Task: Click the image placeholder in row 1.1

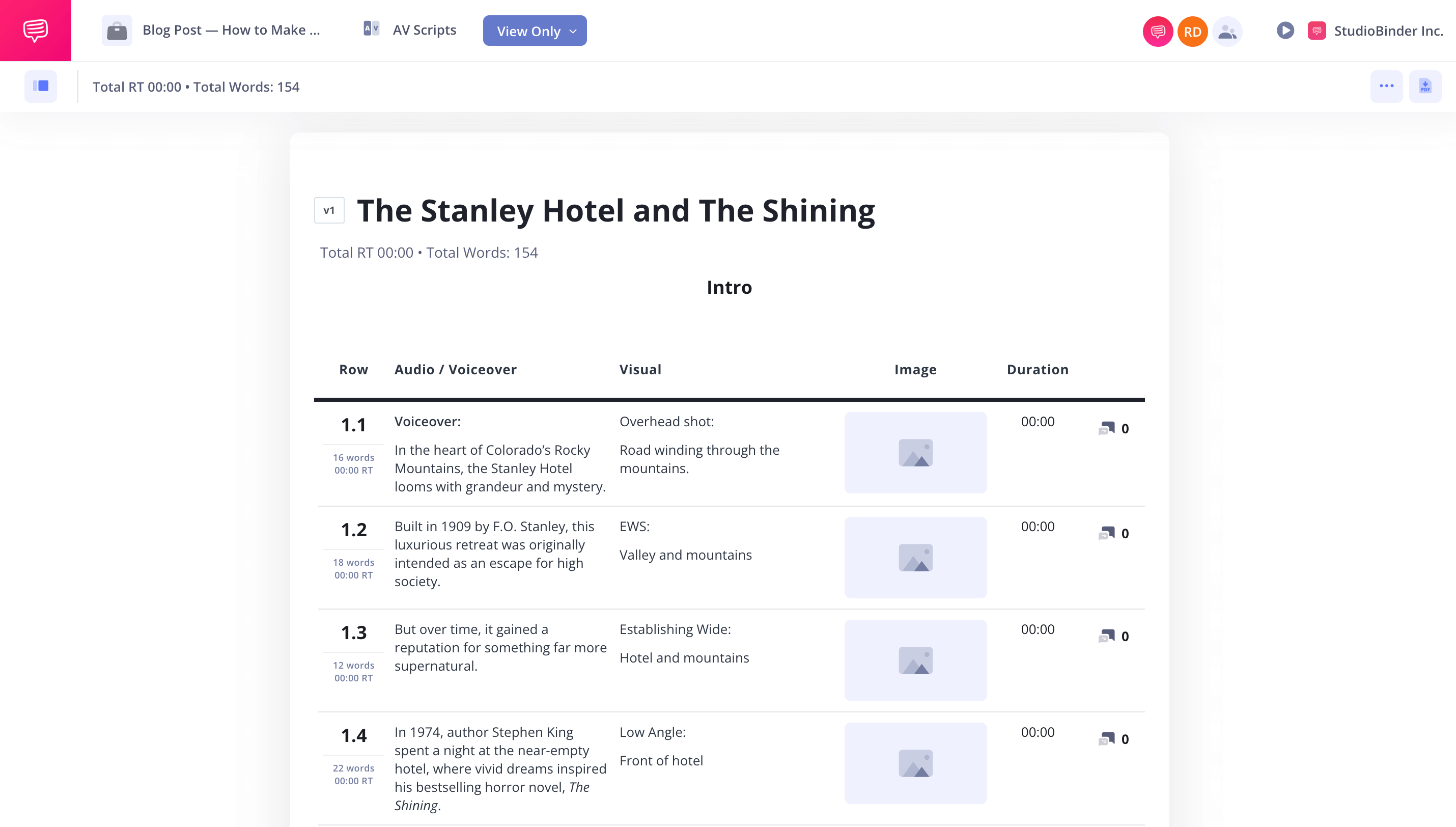Action: click(915, 452)
